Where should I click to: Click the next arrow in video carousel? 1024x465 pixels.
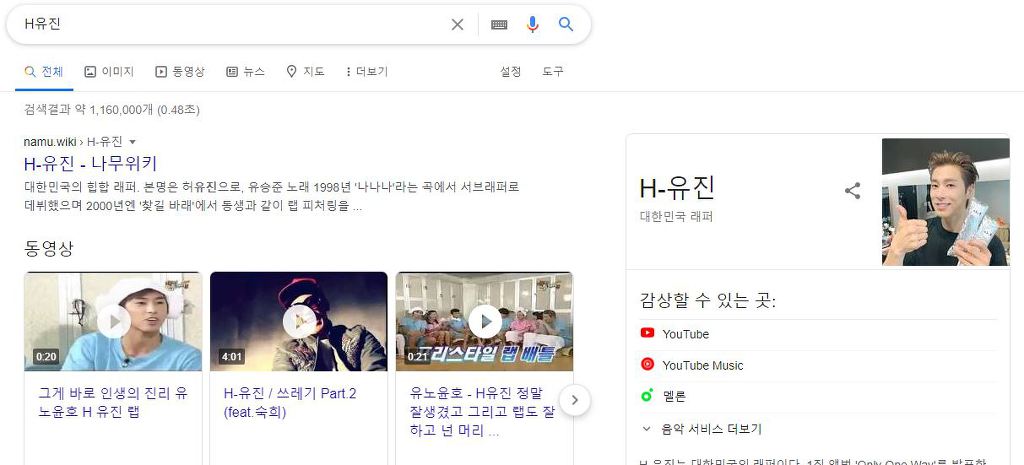click(575, 400)
